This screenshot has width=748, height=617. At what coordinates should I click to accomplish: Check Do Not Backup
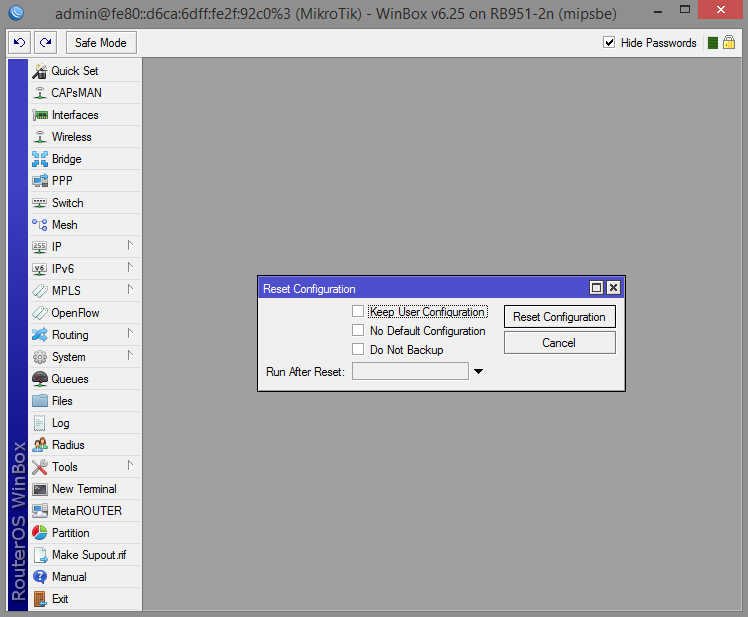coord(358,349)
